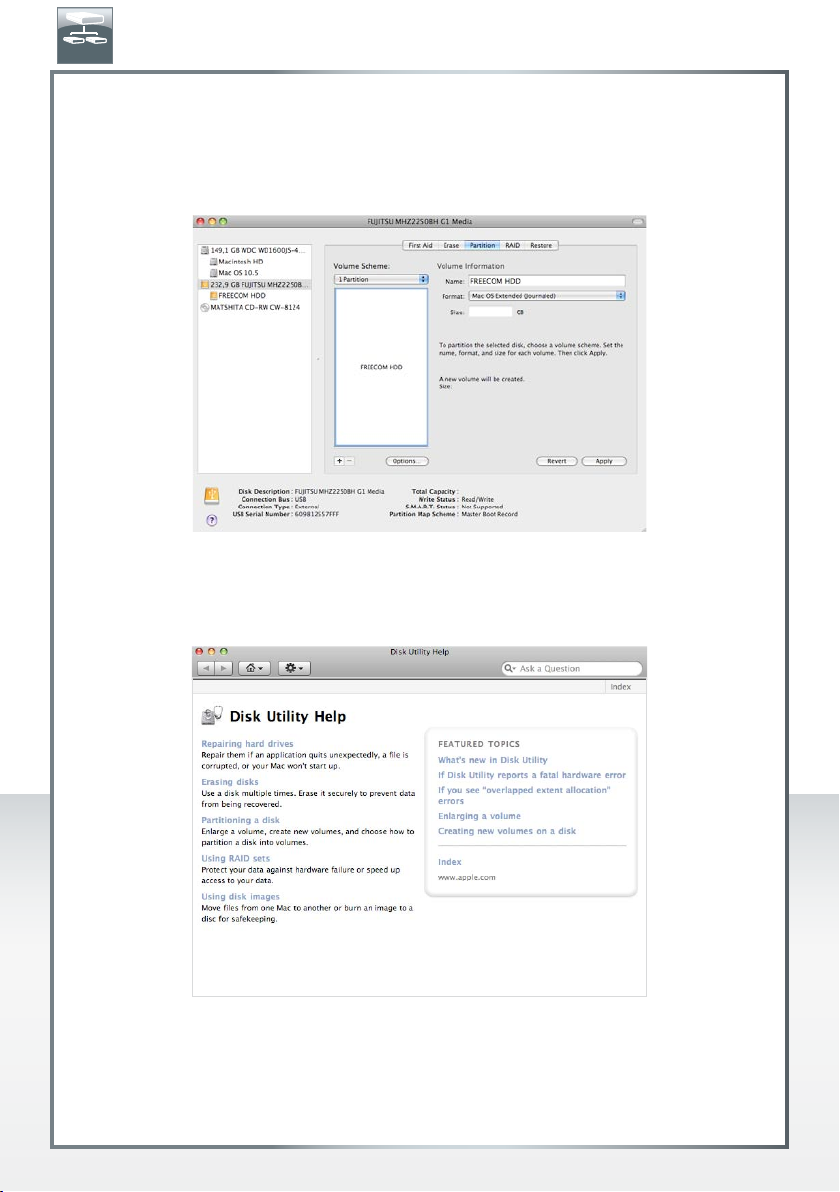Open the Restore tab
This screenshot has height=1192, width=840.
coord(541,246)
